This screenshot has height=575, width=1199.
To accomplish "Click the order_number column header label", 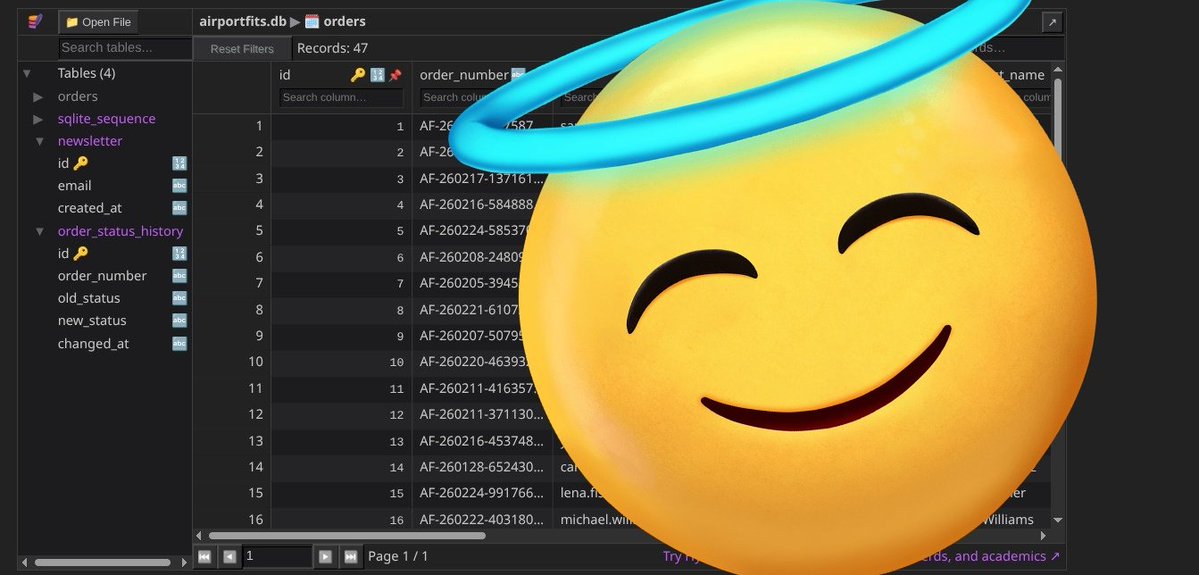I will [464, 75].
